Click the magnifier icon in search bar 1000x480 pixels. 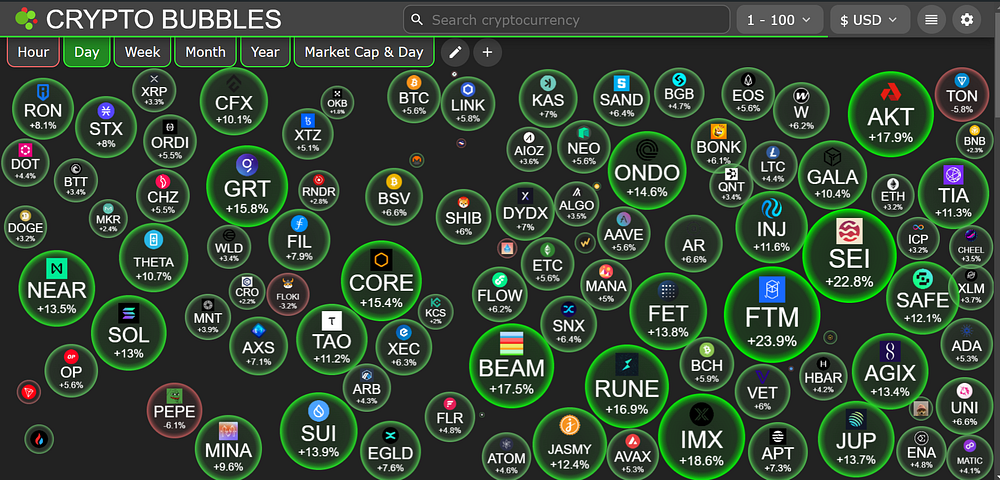[x=417, y=20]
